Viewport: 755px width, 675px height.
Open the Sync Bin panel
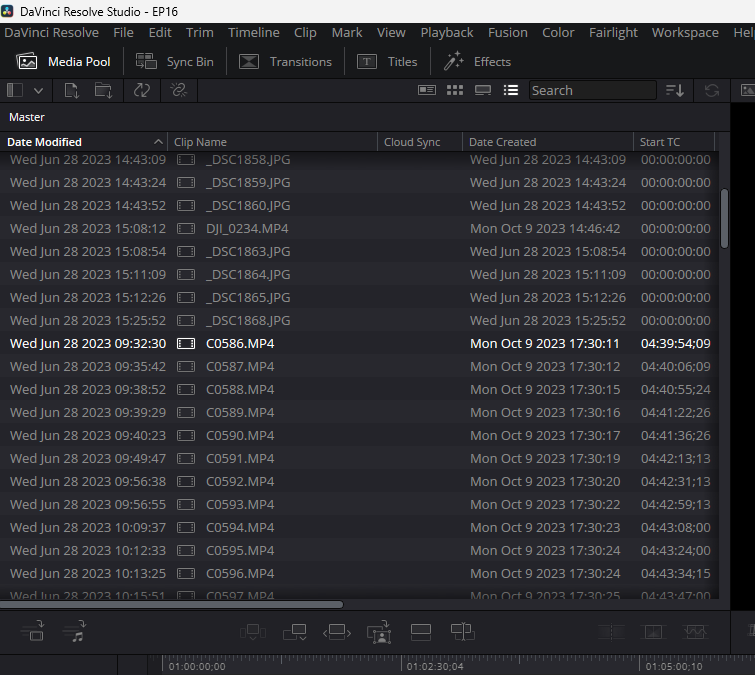[x=174, y=62]
